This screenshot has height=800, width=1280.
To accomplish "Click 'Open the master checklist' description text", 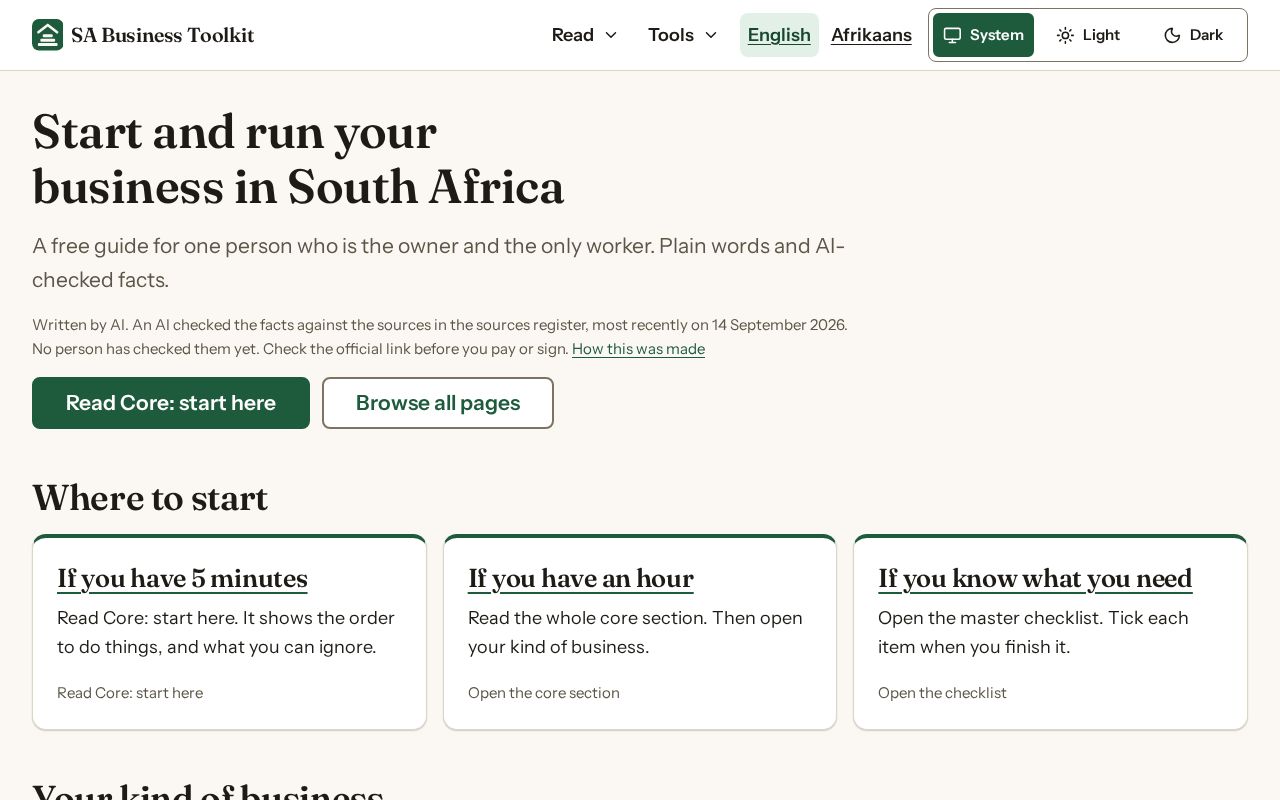I will click(x=1033, y=632).
